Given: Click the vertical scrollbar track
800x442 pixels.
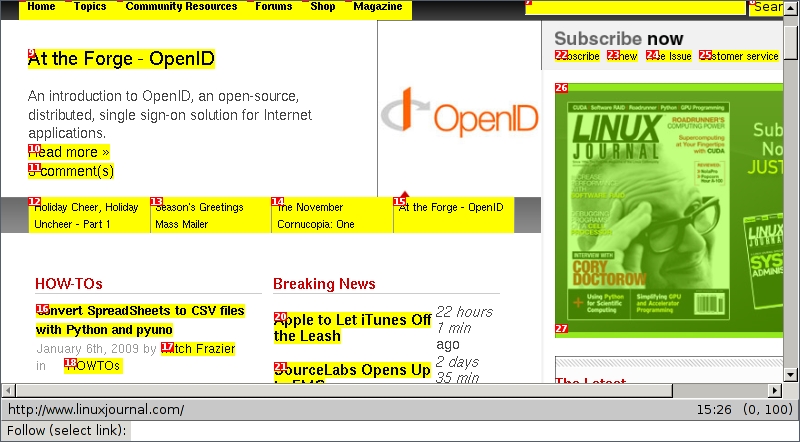Looking at the screenshot, I should (x=791, y=250).
